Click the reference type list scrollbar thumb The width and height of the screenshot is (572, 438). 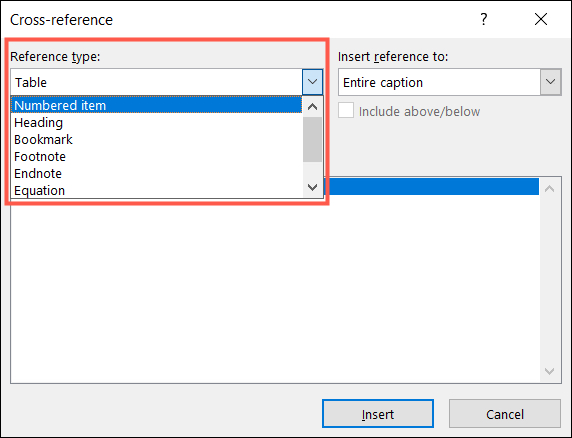coord(313,139)
